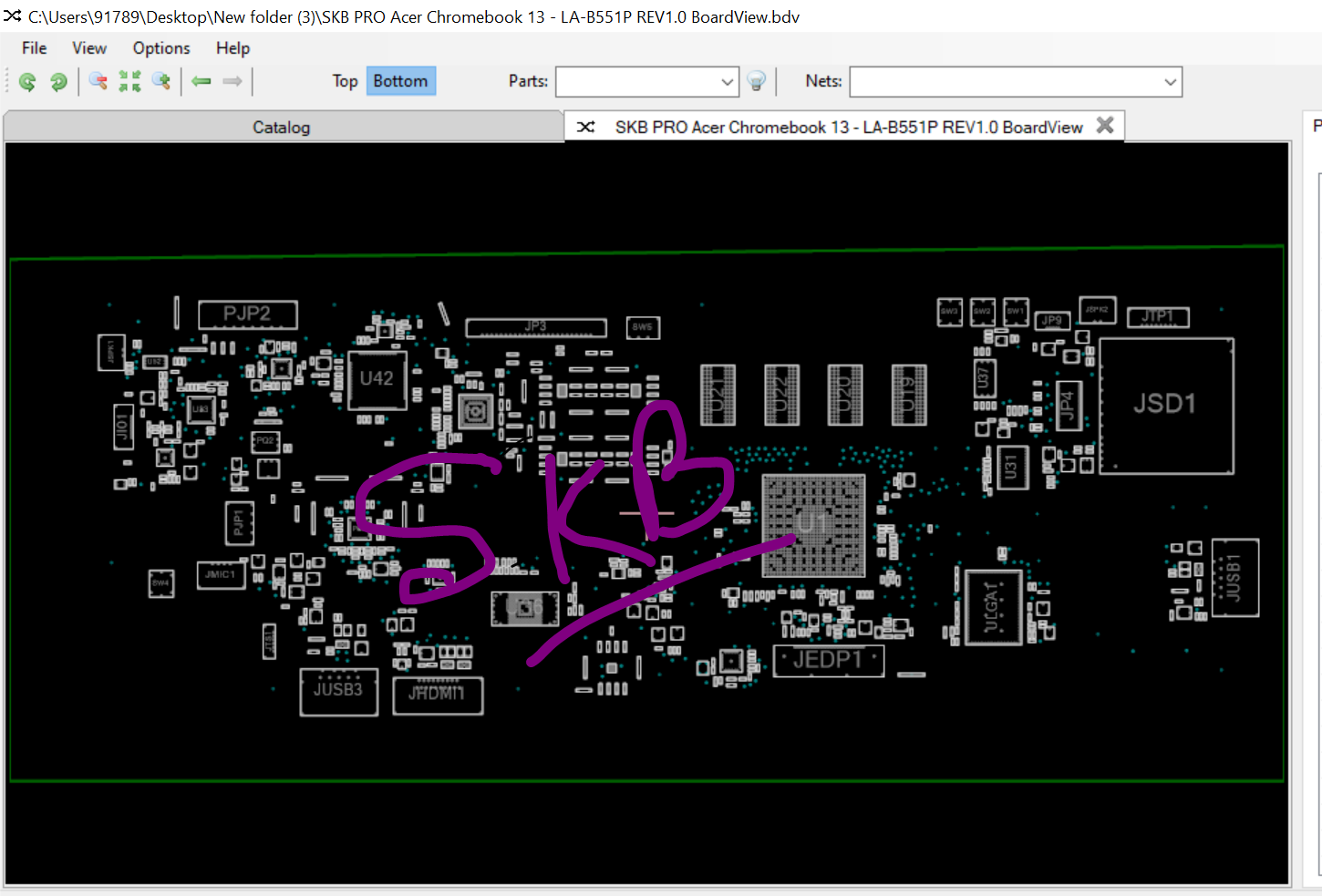
Task: Select the JUSB3 connector on the board
Action: [339, 692]
